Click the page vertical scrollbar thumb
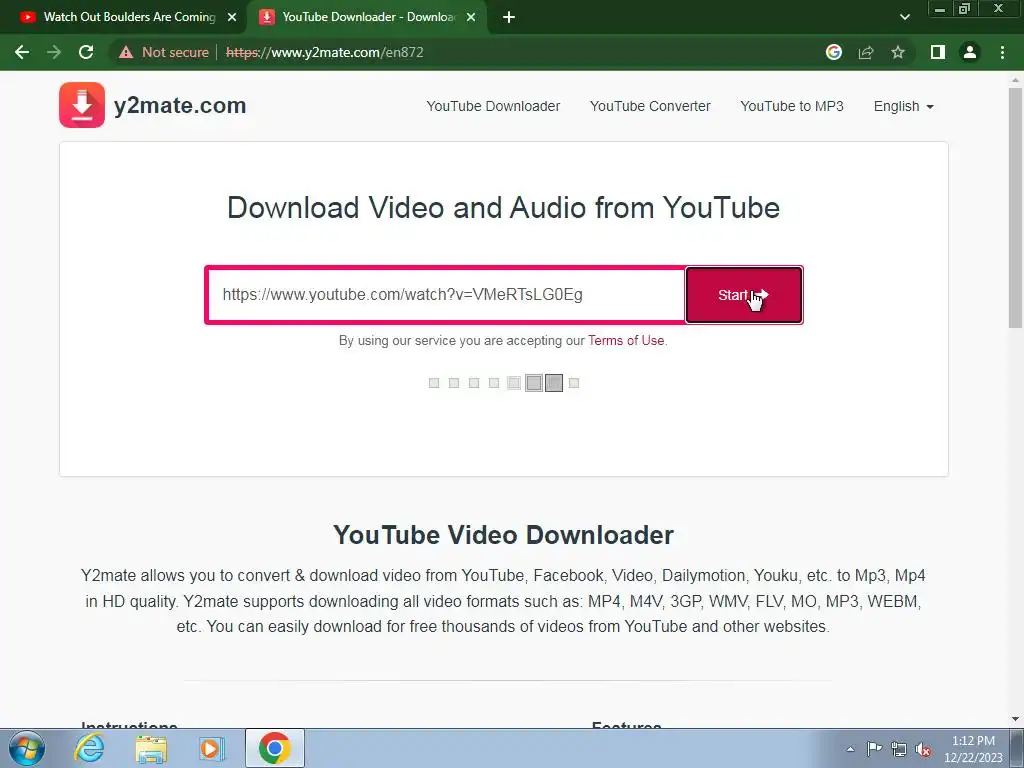 click(1015, 208)
